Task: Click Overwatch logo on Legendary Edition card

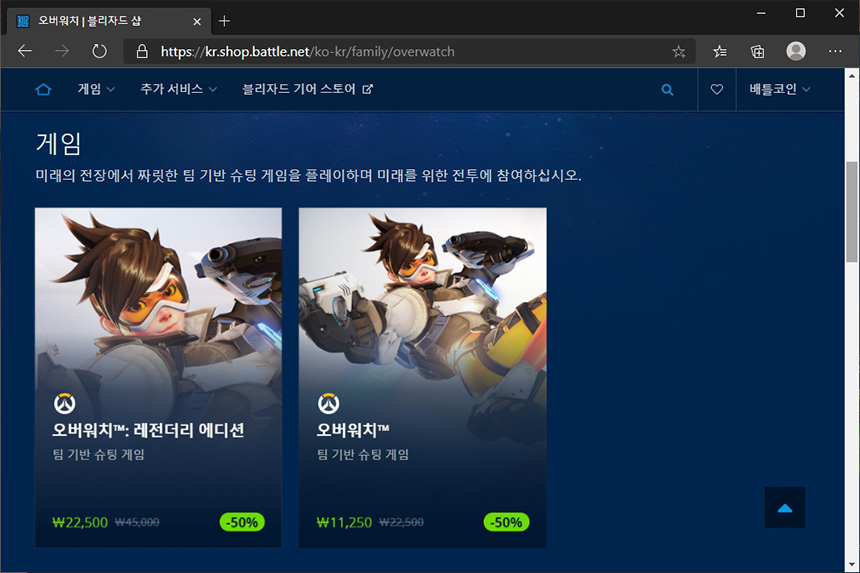Action: pos(65,404)
